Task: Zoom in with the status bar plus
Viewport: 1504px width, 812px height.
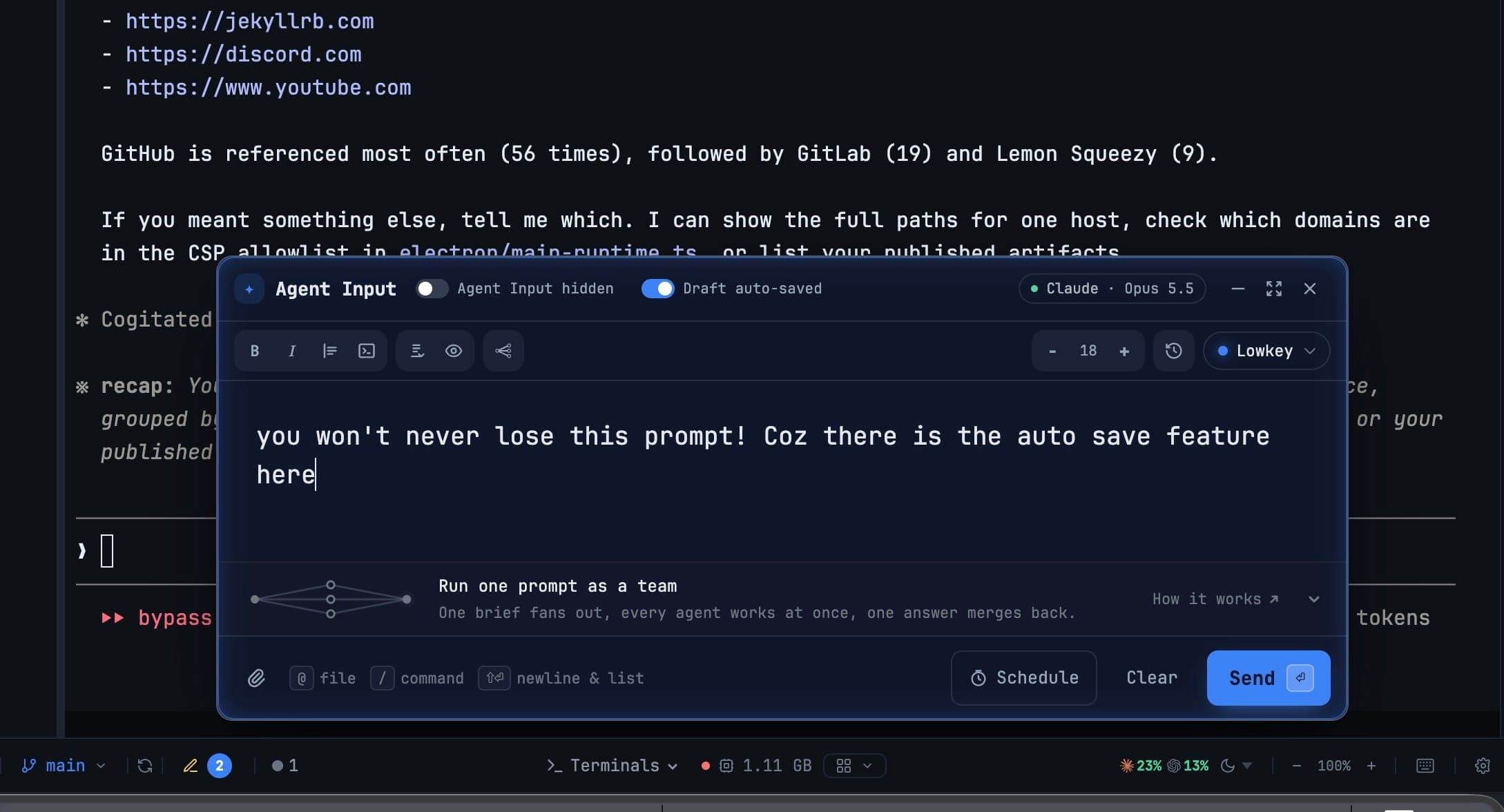Action: 1371,766
